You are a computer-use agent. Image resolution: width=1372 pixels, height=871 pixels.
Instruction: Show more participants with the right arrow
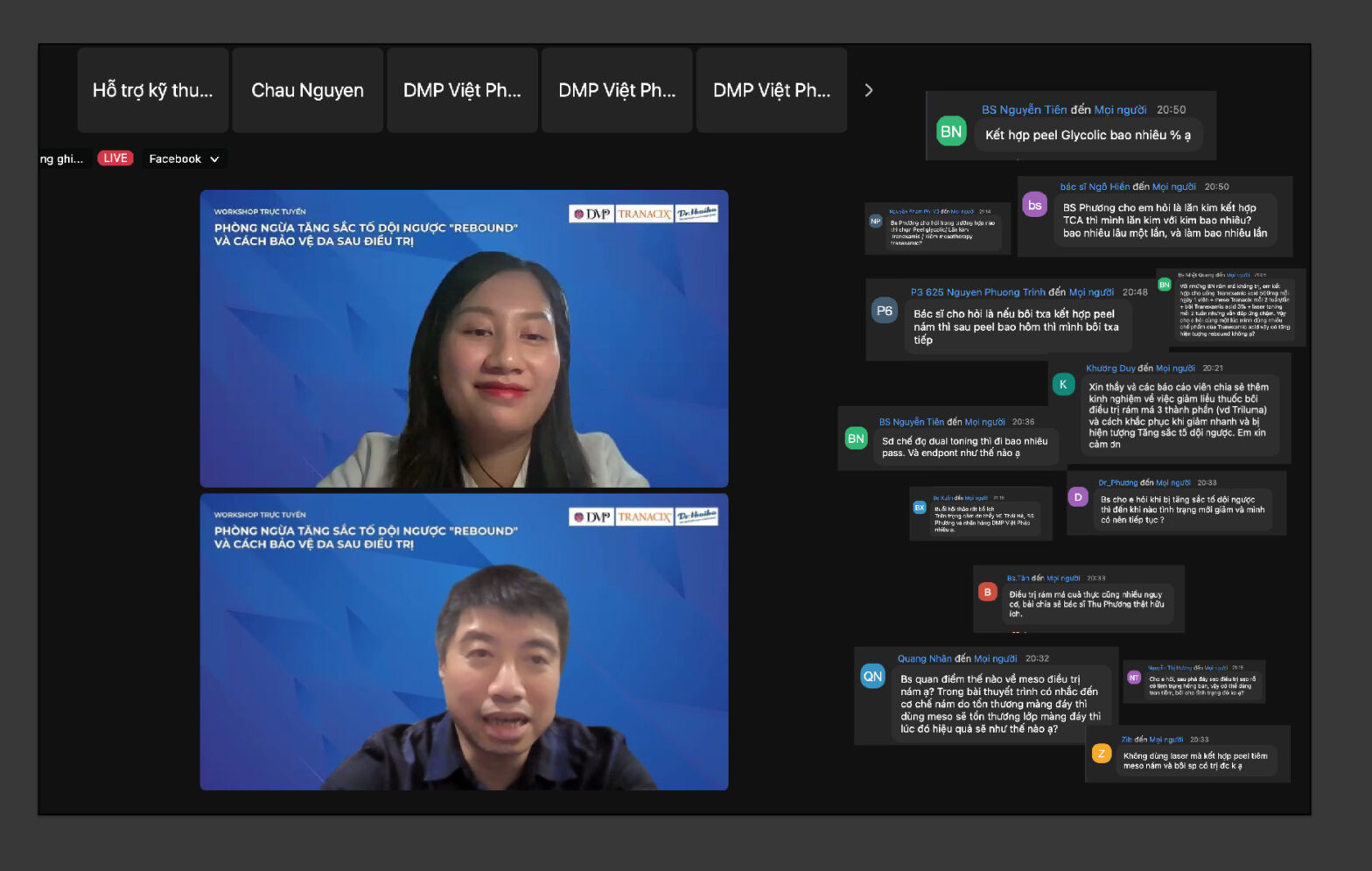click(x=869, y=90)
